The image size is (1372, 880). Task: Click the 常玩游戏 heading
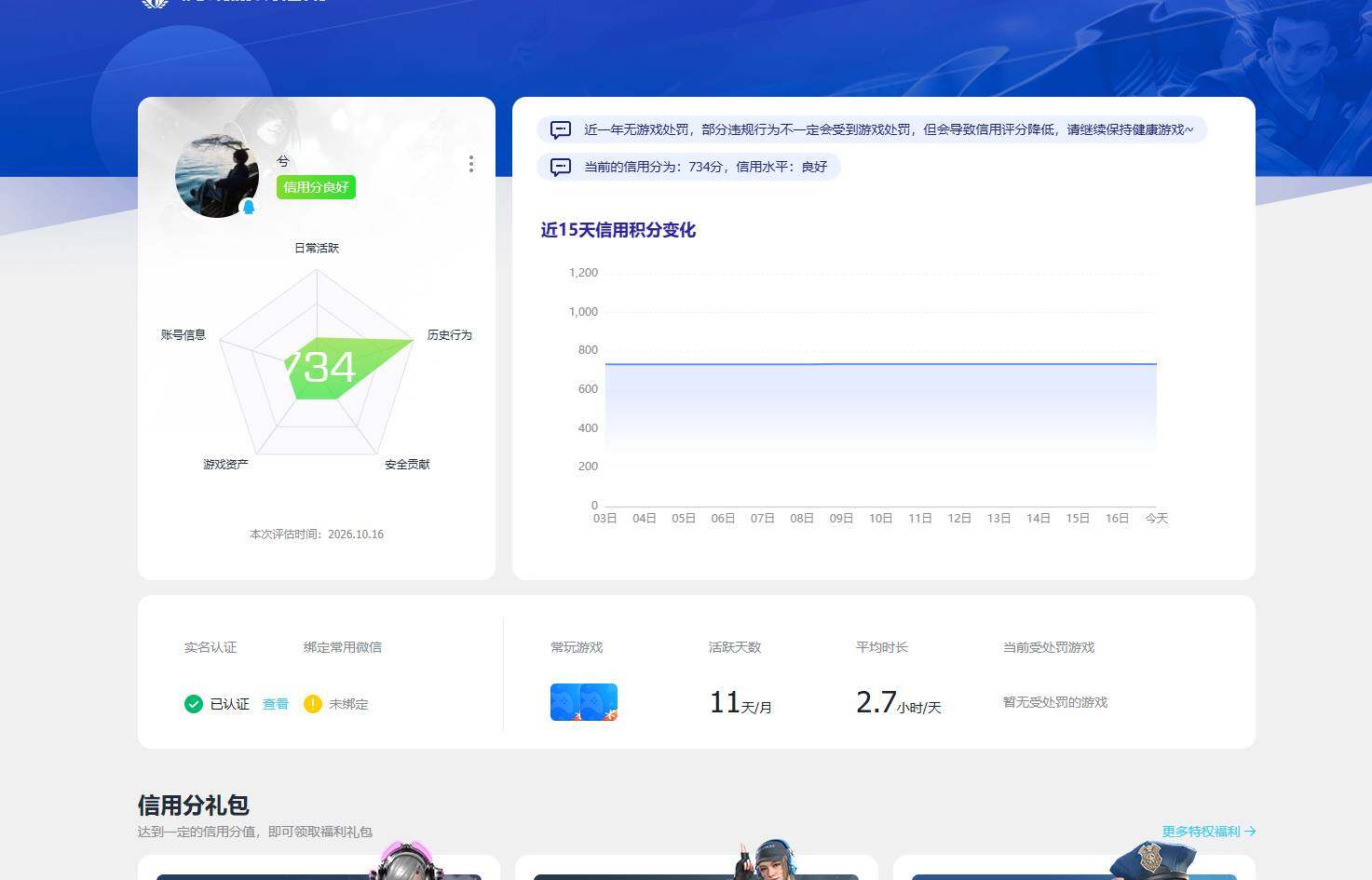(x=577, y=647)
